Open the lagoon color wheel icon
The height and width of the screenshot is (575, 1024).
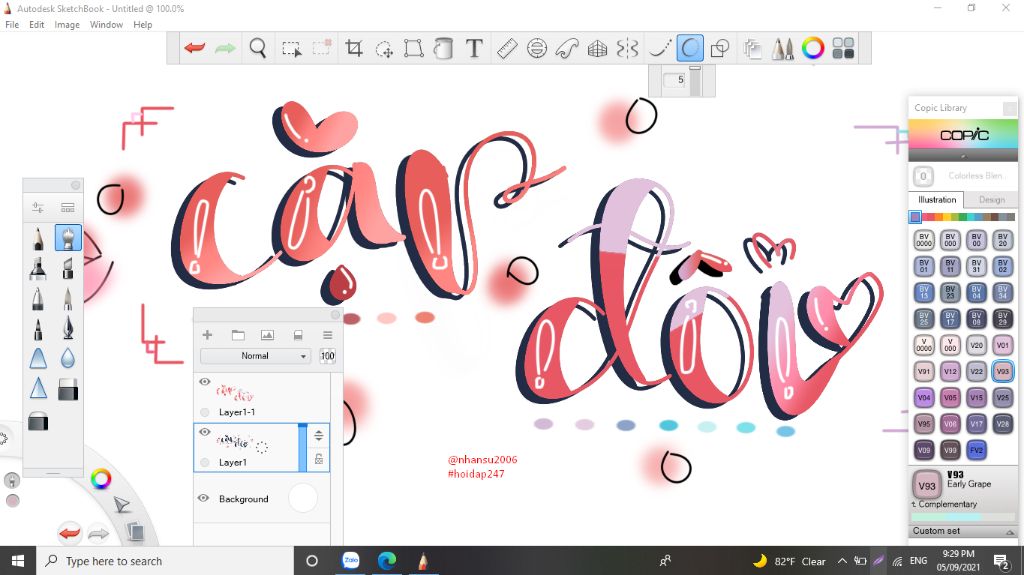coord(101,479)
